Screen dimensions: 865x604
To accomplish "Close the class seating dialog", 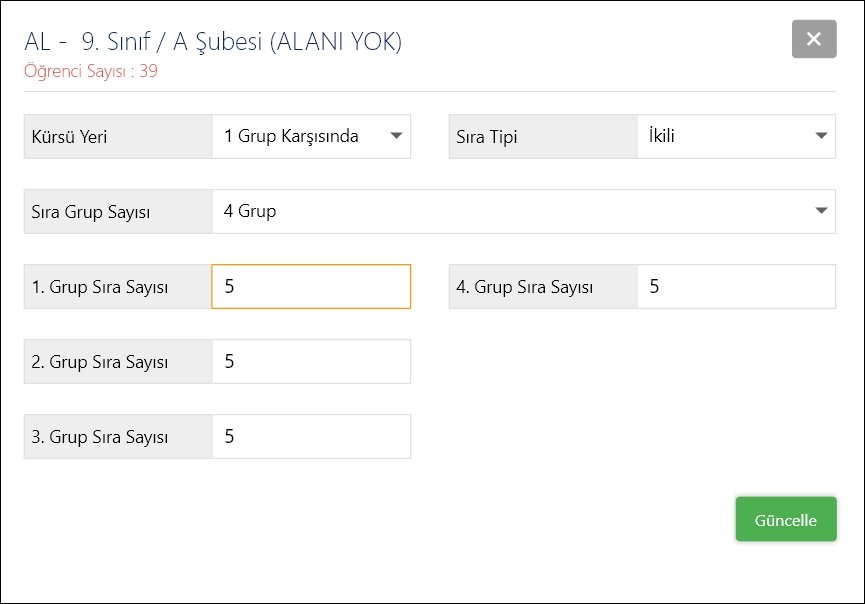I will [x=813, y=39].
